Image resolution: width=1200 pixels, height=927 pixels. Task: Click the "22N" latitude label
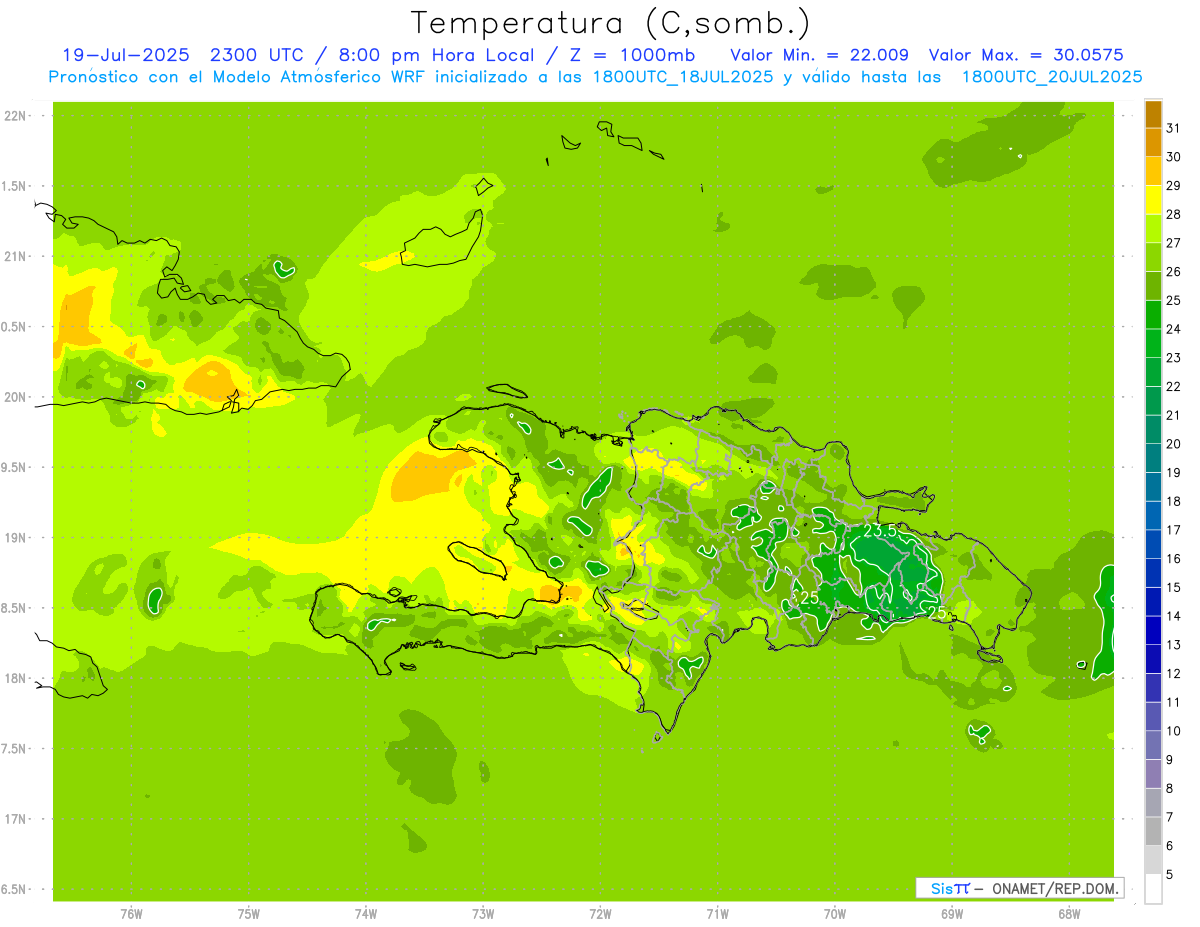[x=15, y=116]
